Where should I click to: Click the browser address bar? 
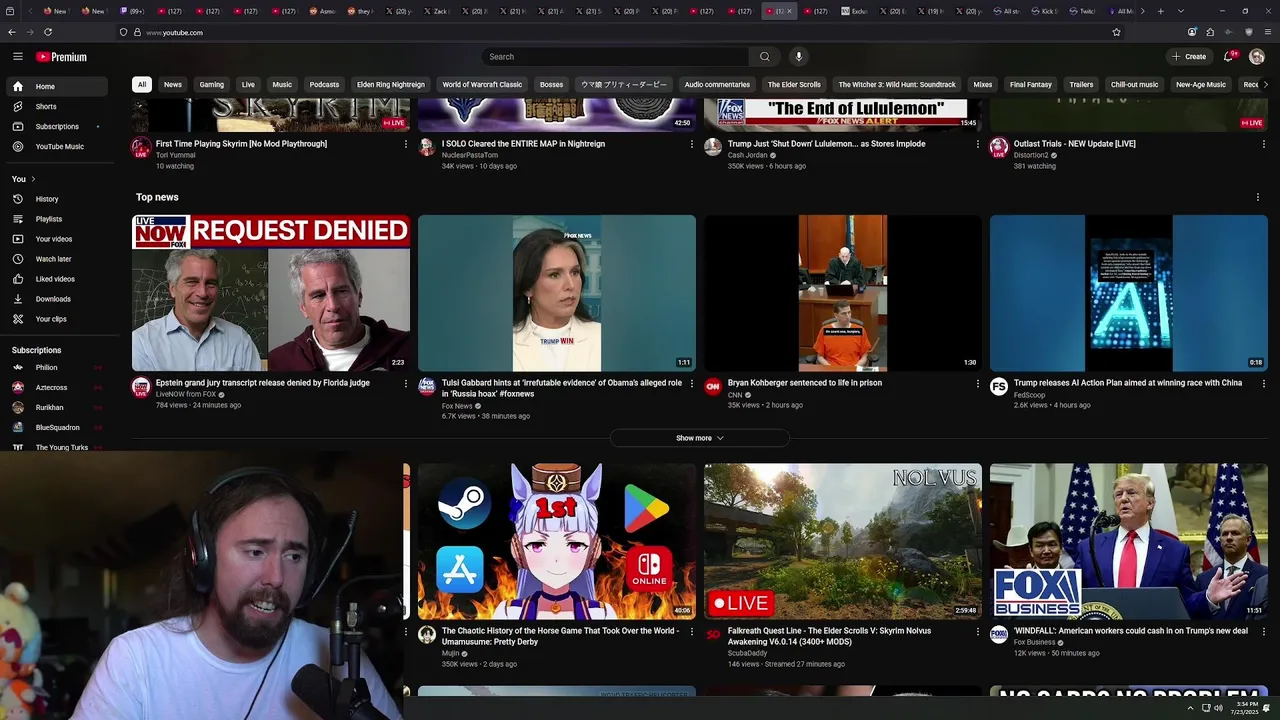620,32
